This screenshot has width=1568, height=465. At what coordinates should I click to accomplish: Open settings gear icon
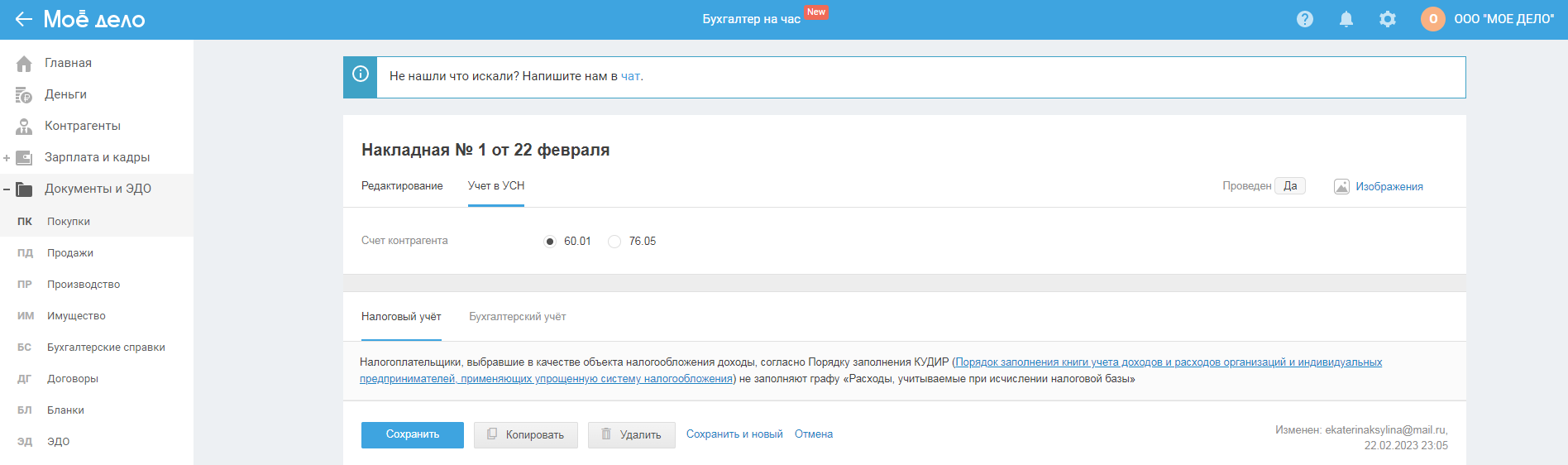click(x=1388, y=19)
